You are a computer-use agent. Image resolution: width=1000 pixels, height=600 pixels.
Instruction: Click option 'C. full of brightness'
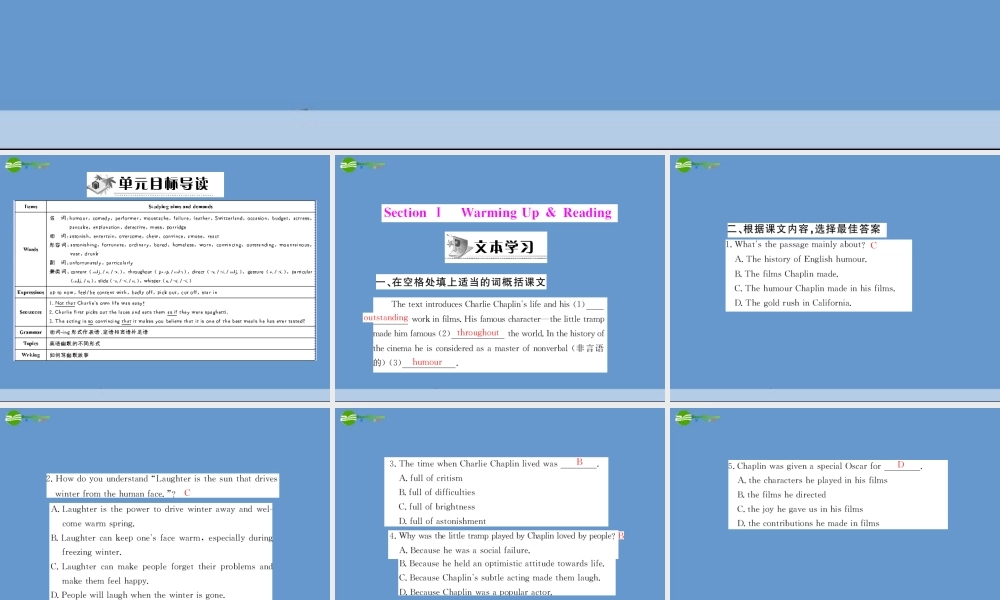(437, 506)
